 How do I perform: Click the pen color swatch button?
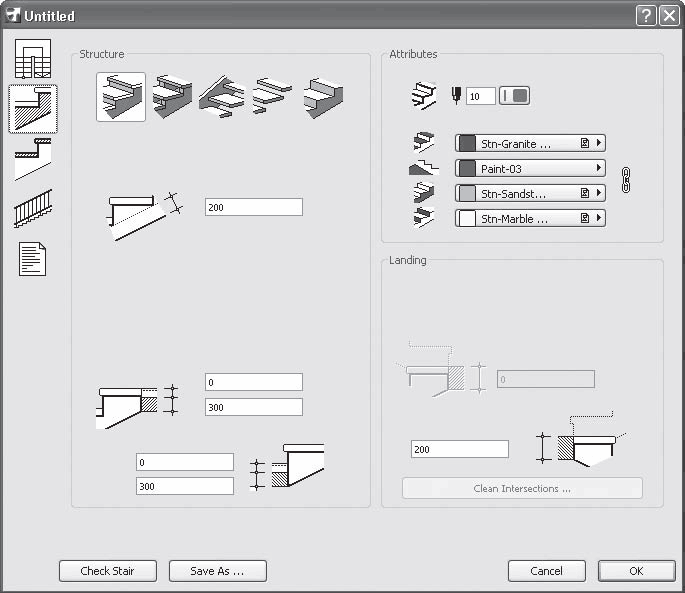tap(514, 96)
